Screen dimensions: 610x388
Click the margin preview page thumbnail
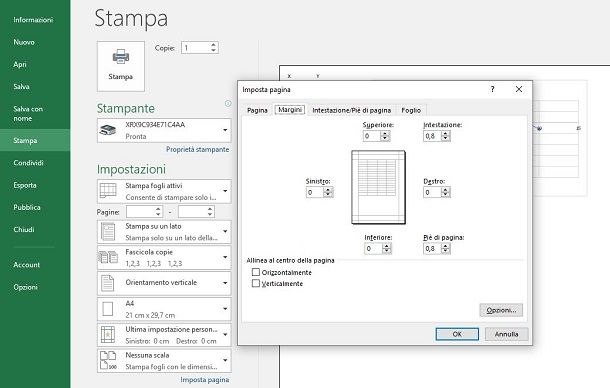pyautogui.click(x=378, y=187)
